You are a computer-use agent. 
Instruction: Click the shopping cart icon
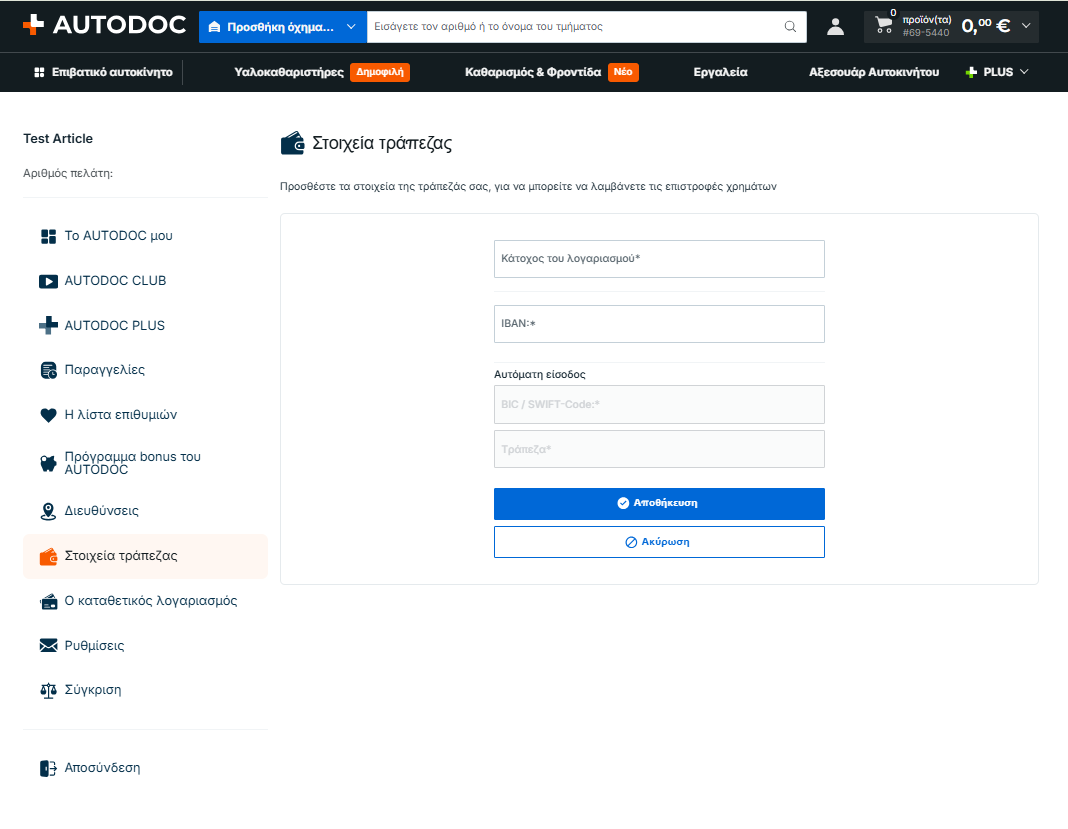(883, 25)
